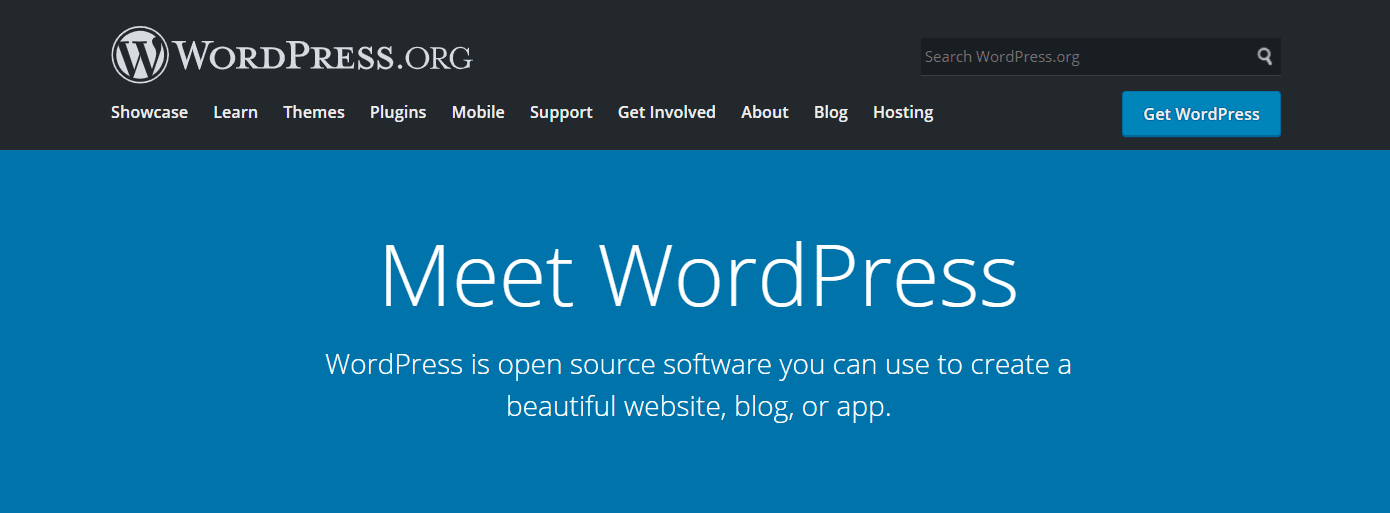The image size is (1390, 513).
Task: Select Hosting in the navigation menu
Action: tap(903, 112)
